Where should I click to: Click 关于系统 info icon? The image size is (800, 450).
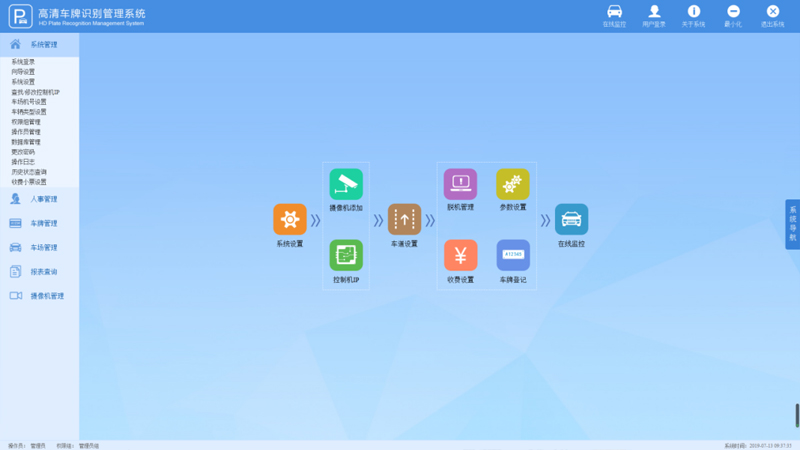coord(693,14)
